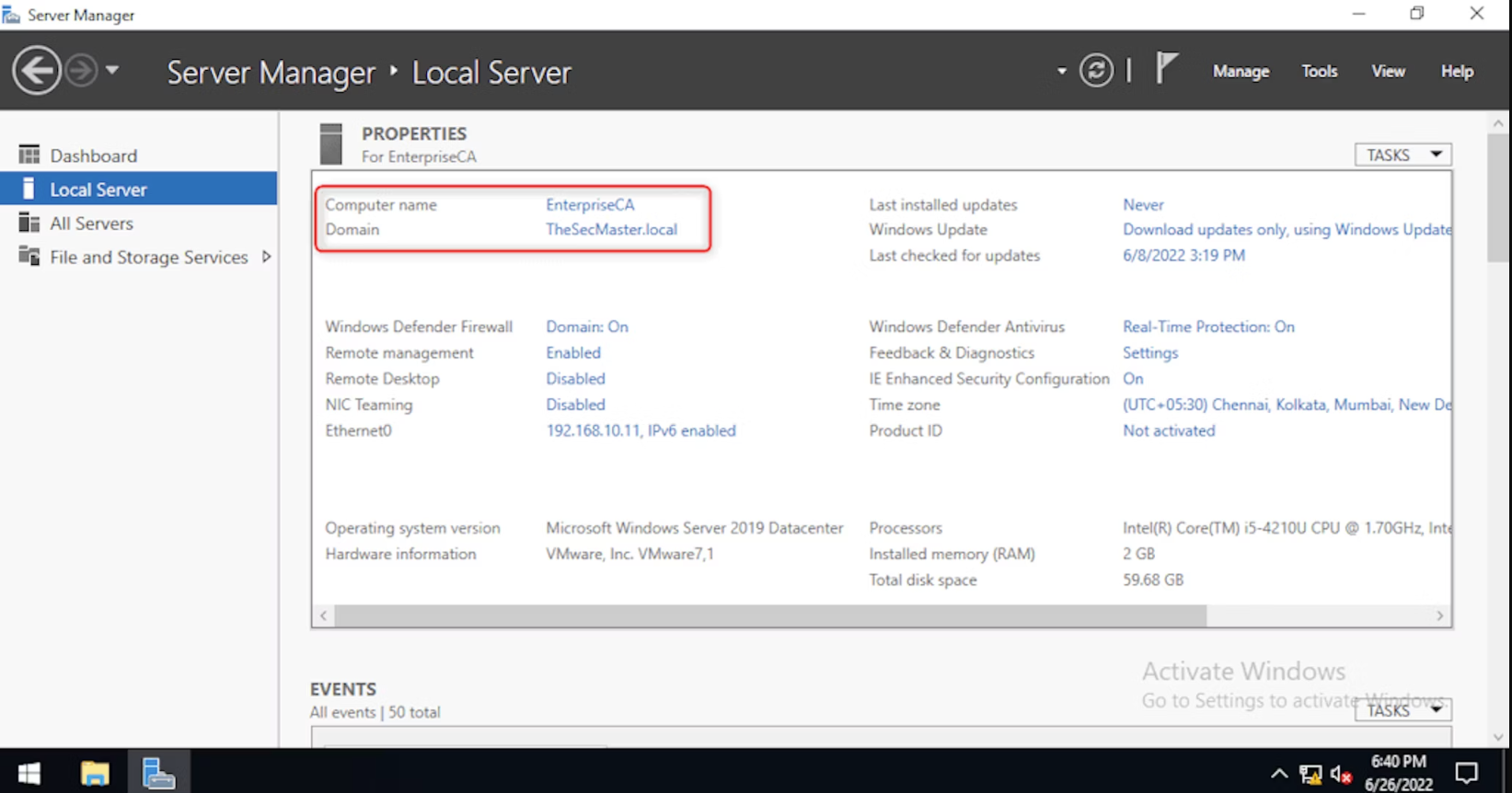Screen dimensions: 1512x793
Task: Click the properties horizontal scrollbar thumb
Action: click(x=770, y=615)
